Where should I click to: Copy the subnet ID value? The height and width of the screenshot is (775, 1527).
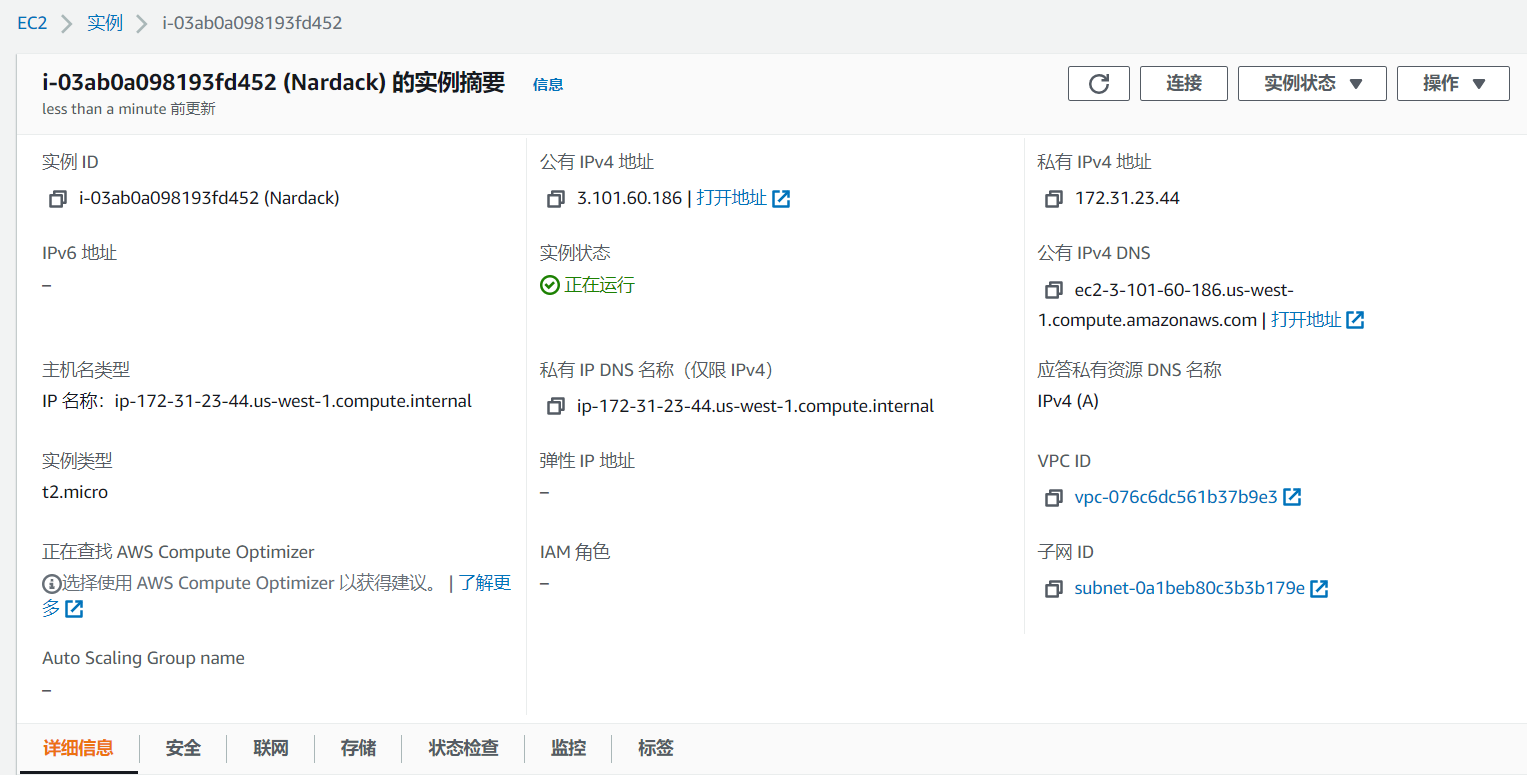pos(1053,589)
